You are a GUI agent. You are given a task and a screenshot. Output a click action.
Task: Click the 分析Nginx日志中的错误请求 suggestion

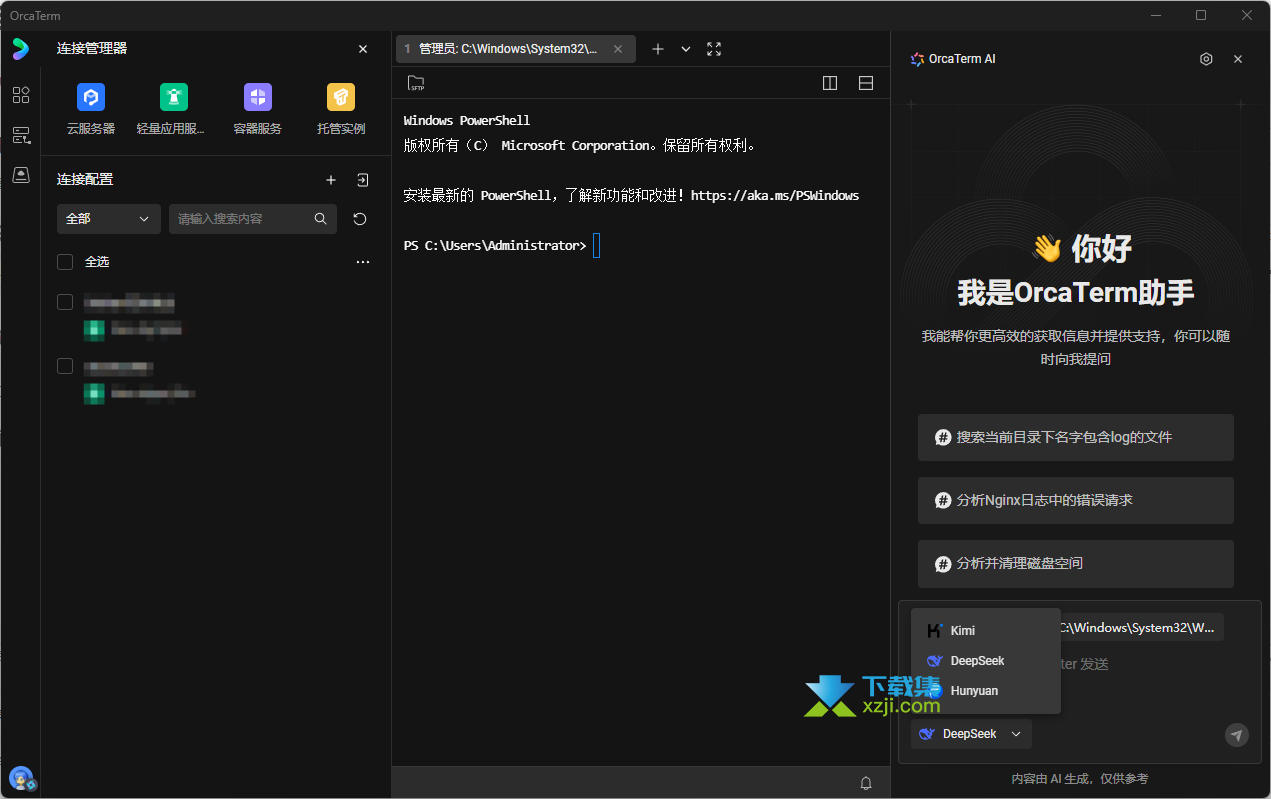[x=1075, y=500]
